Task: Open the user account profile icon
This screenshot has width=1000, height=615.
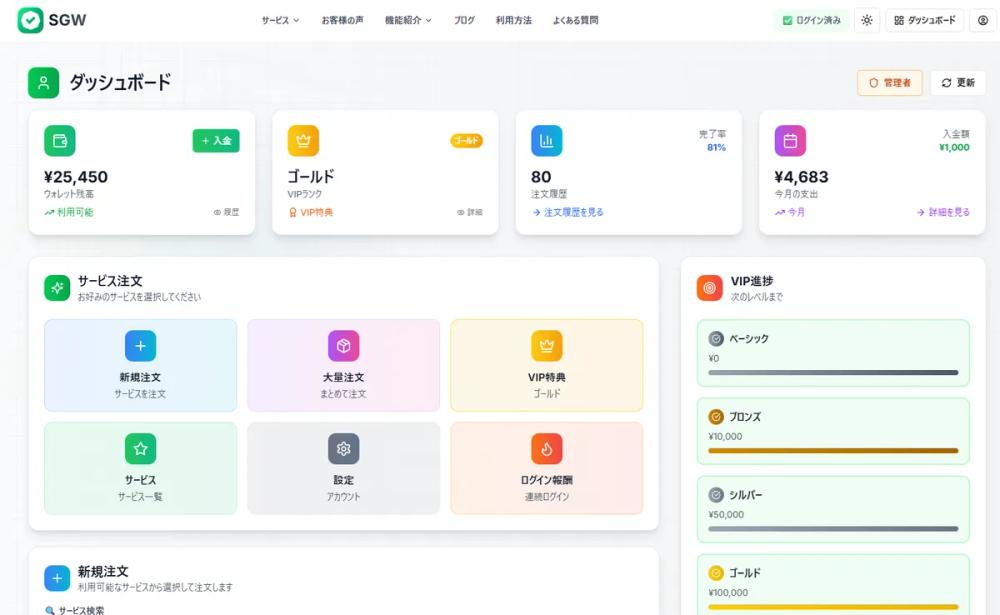Action: [983, 20]
